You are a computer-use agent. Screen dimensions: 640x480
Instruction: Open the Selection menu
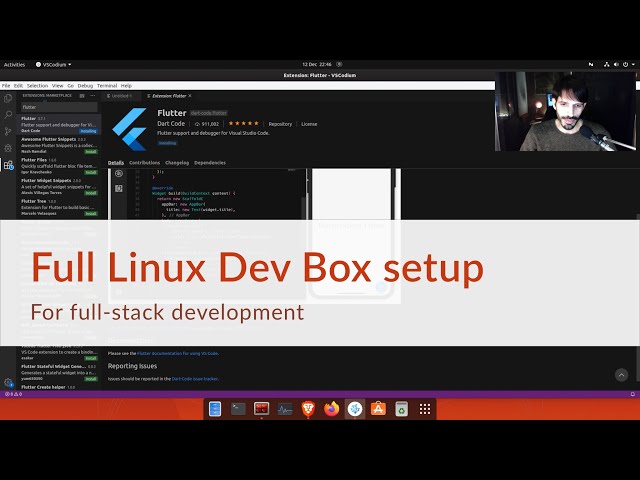(x=38, y=86)
